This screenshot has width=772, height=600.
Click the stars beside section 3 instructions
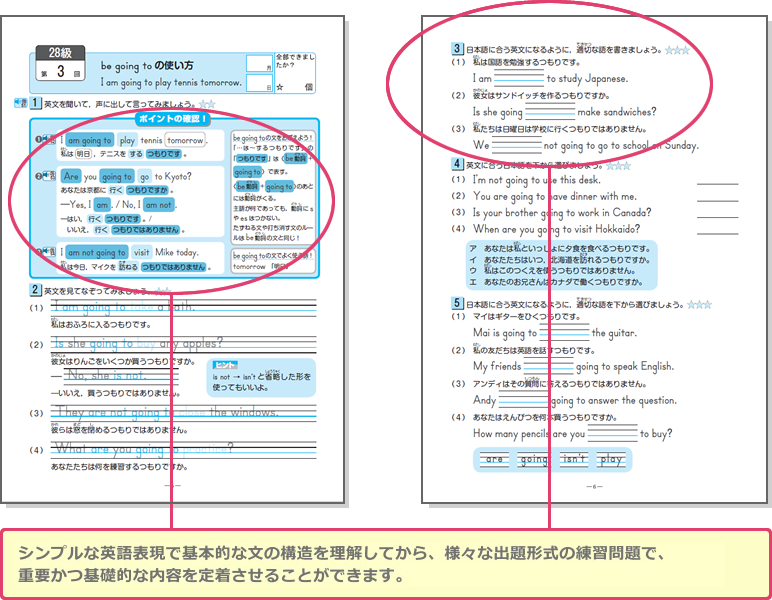[x=677, y=50]
